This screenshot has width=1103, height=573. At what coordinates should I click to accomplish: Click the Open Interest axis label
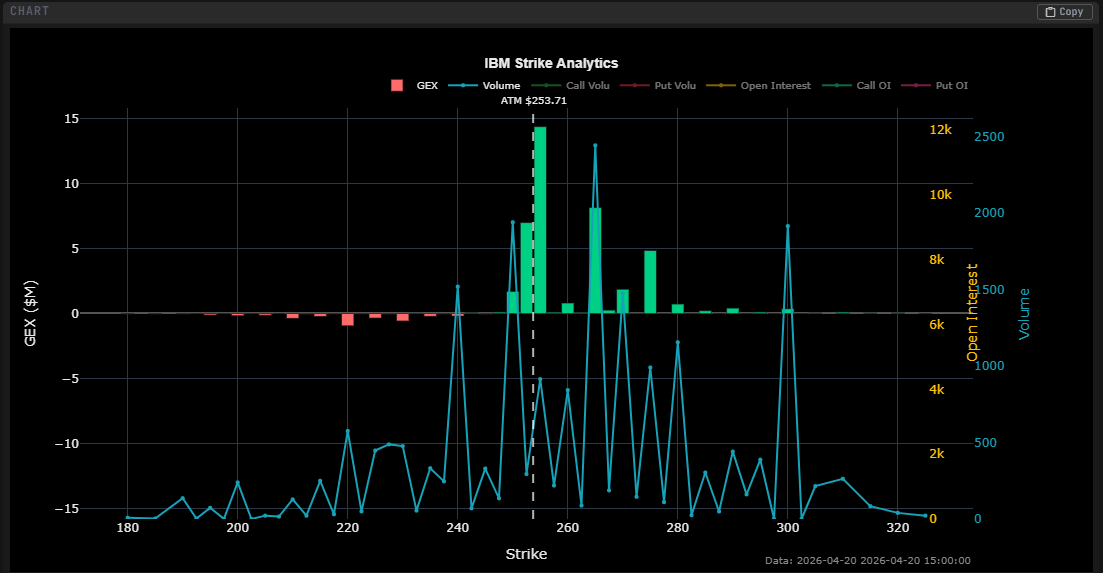972,313
